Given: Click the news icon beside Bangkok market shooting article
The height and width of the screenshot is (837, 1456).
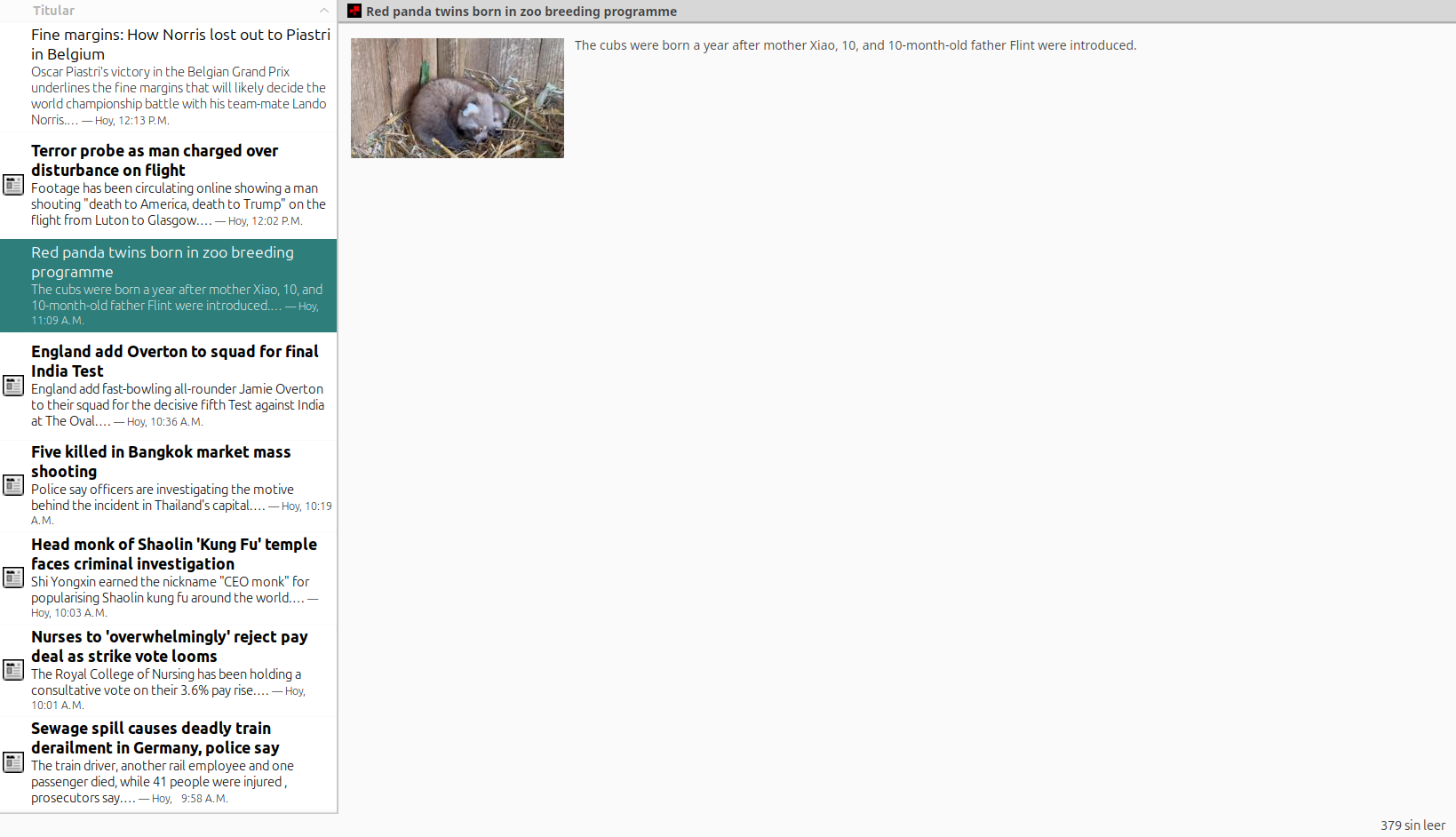Looking at the screenshot, I should (x=13, y=485).
